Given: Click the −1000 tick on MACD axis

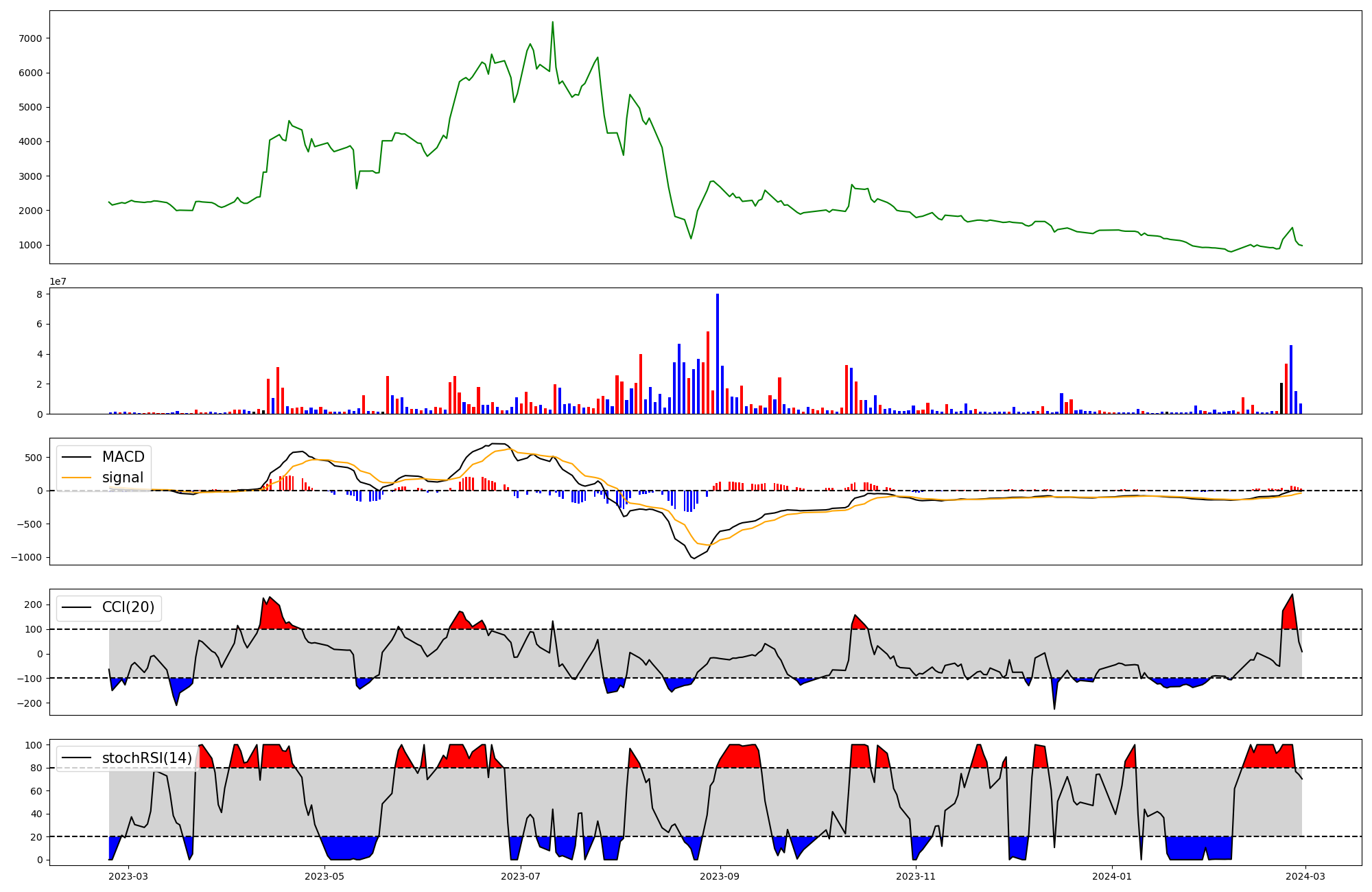Looking at the screenshot, I should click(26, 557).
